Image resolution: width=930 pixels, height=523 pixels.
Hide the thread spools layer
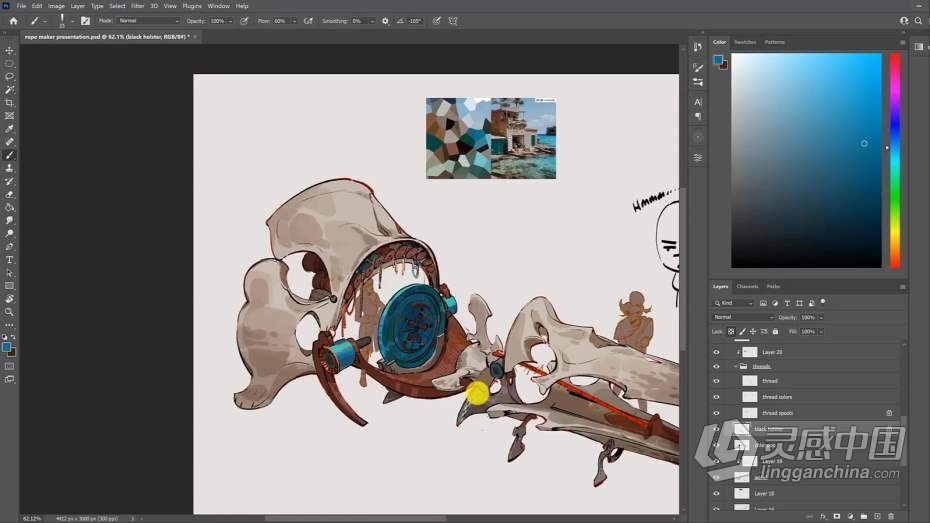tap(716, 412)
